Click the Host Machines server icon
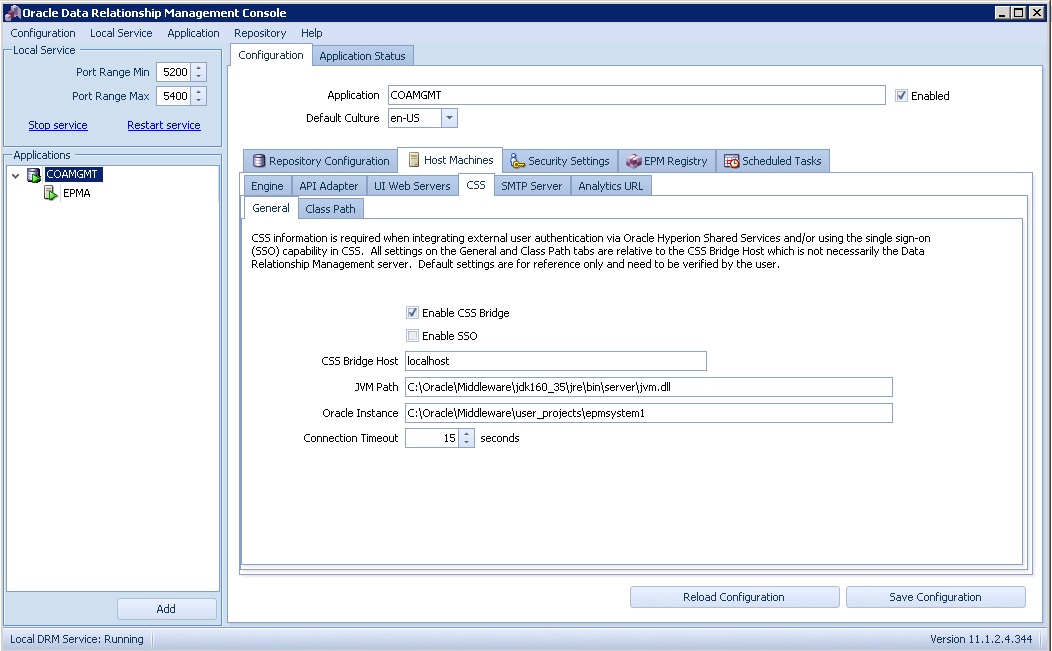The image size is (1052, 651). point(414,160)
